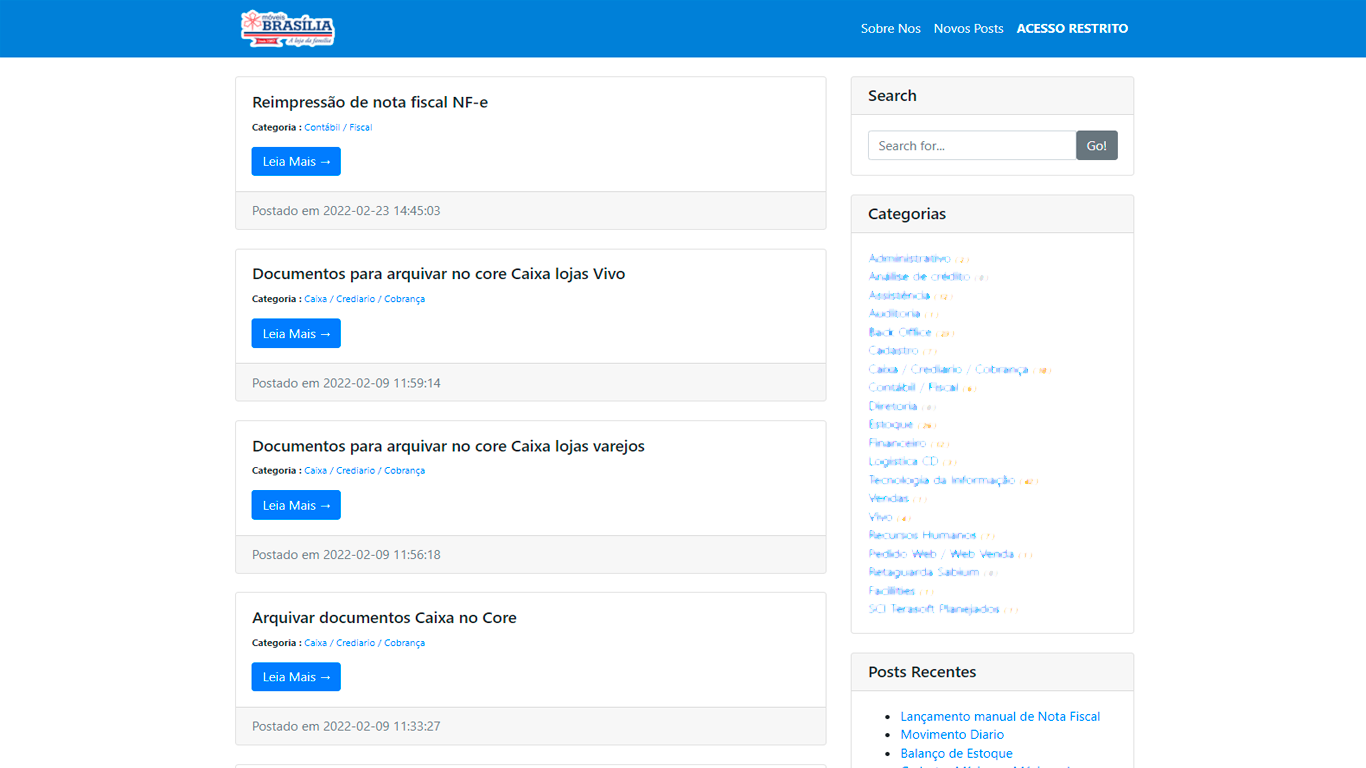Click the Móveis Brasília logo
1366x768 pixels.
tap(287, 28)
